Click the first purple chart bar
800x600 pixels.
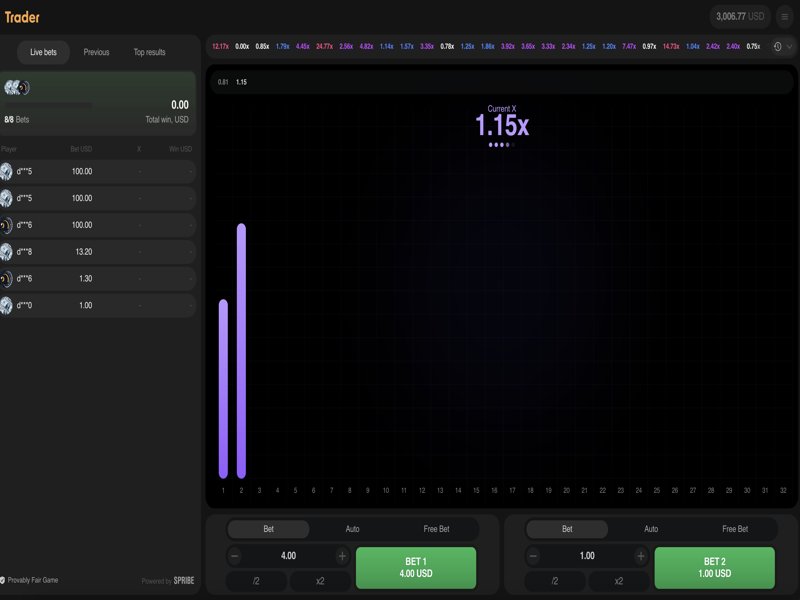223,389
